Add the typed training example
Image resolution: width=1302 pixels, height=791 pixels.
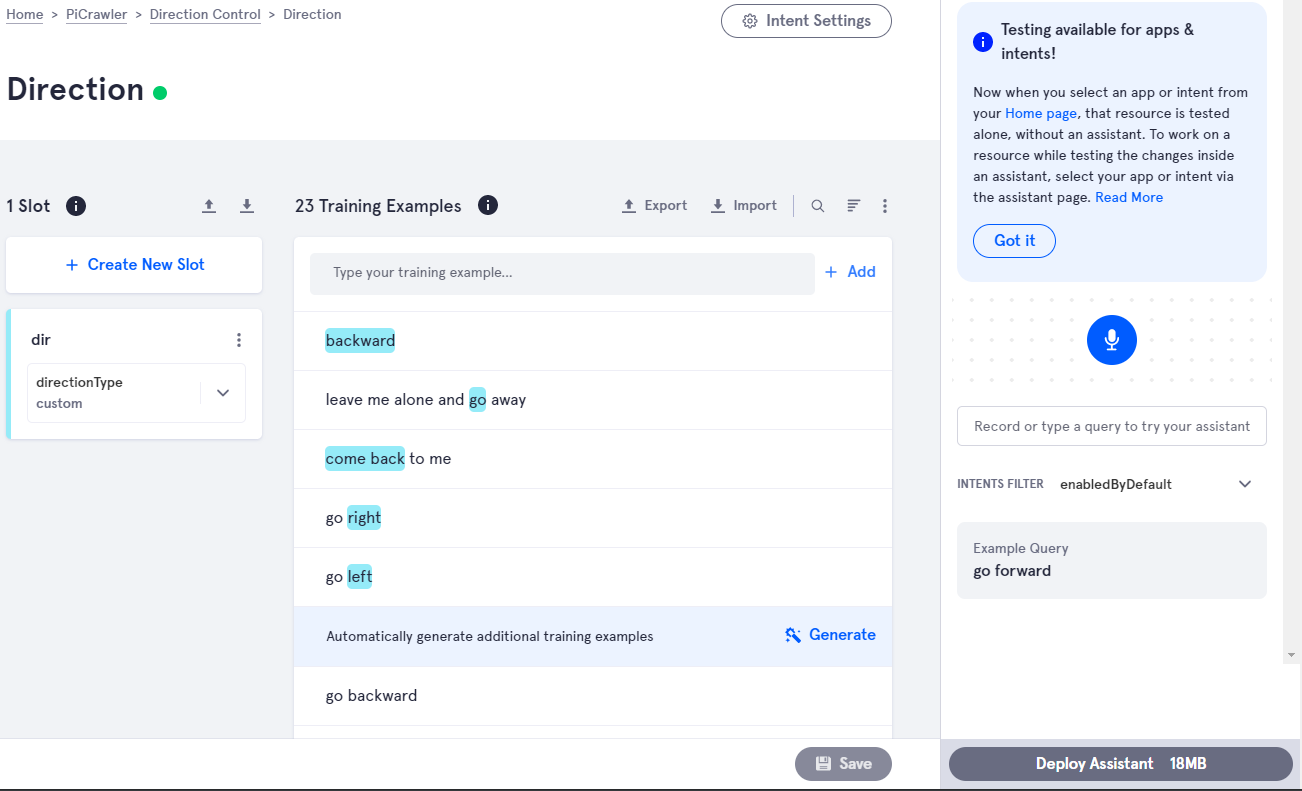coord(850,272)
